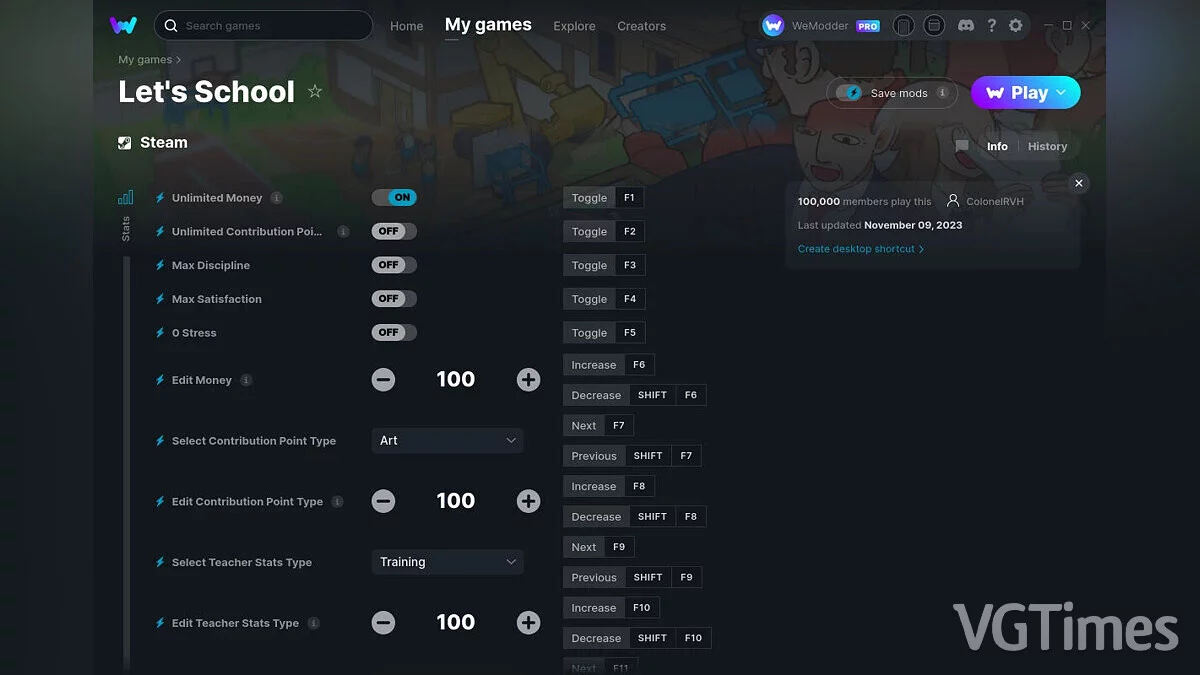This screenshot has height=675, width=1200.
Task: Open the help question mark icon
Action: tap(991, 25)
